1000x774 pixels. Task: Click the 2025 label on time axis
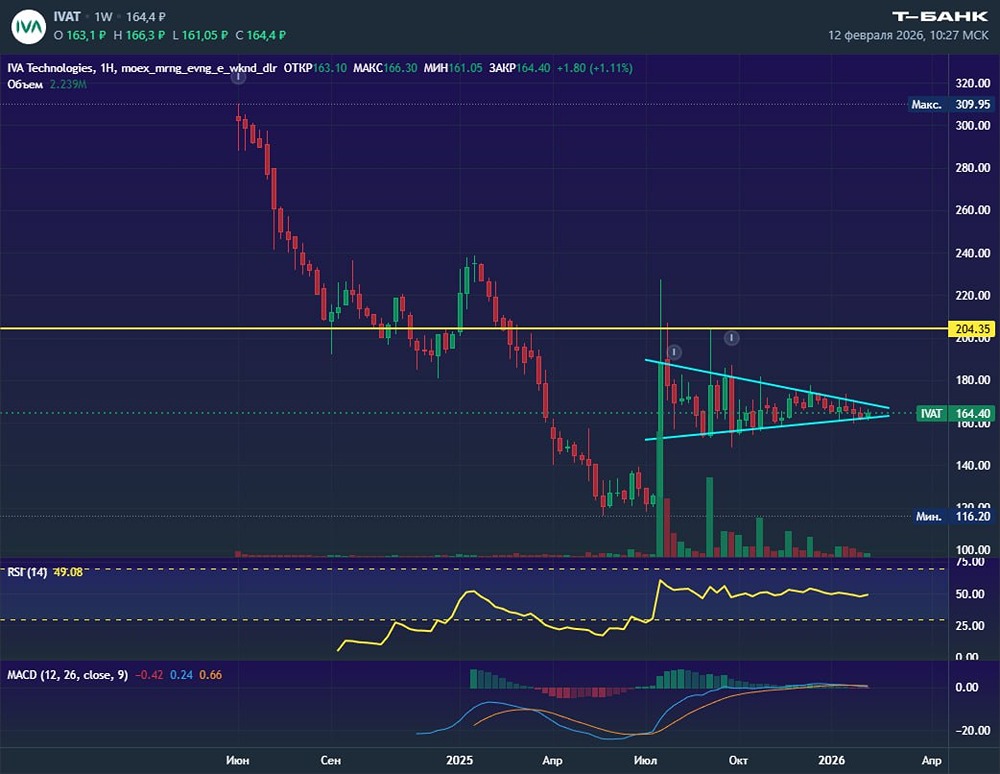tap(459, 760)
